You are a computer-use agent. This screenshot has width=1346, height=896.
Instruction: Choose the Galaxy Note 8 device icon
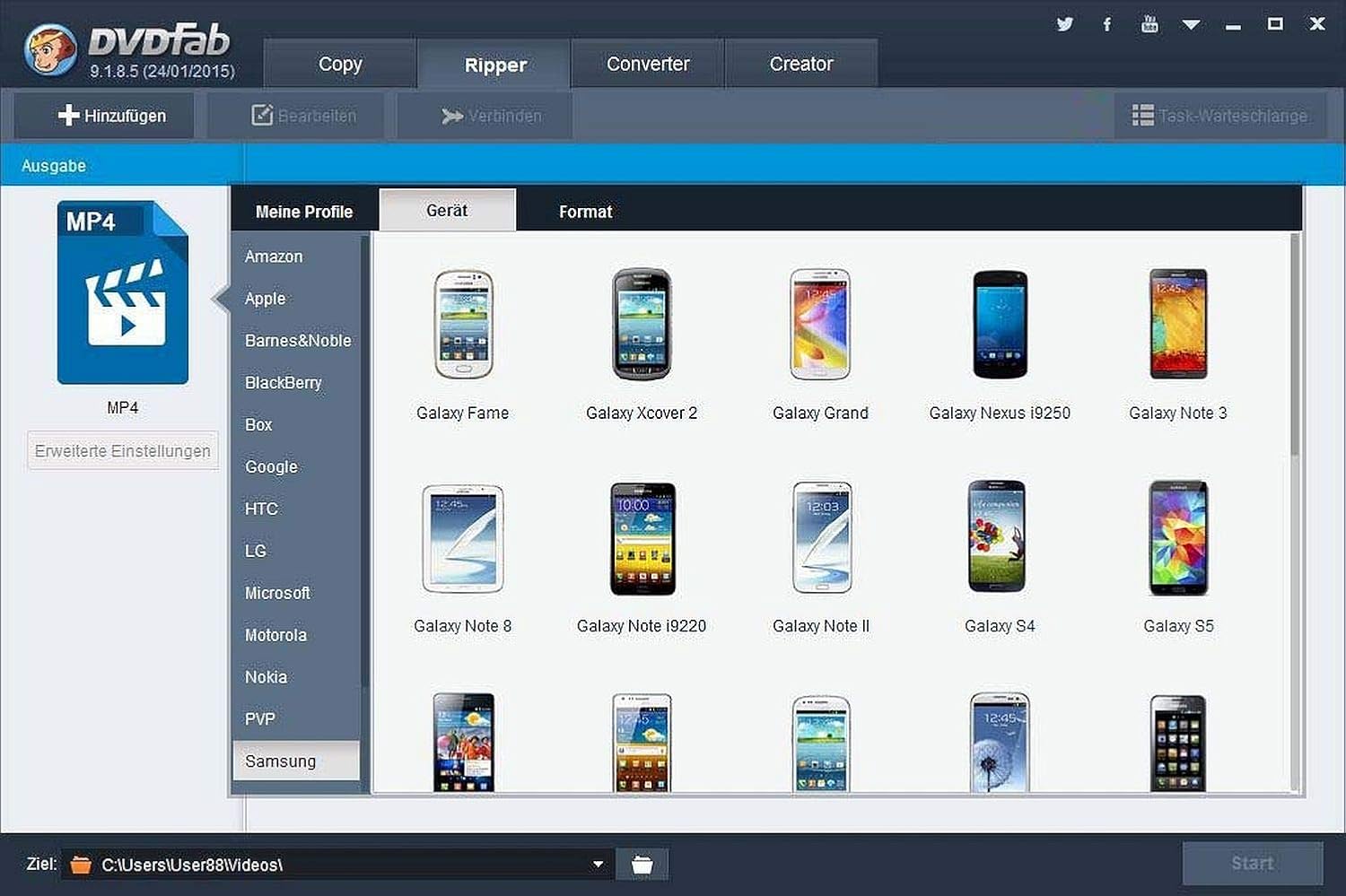pyautogui.click(x=463, y=538)
